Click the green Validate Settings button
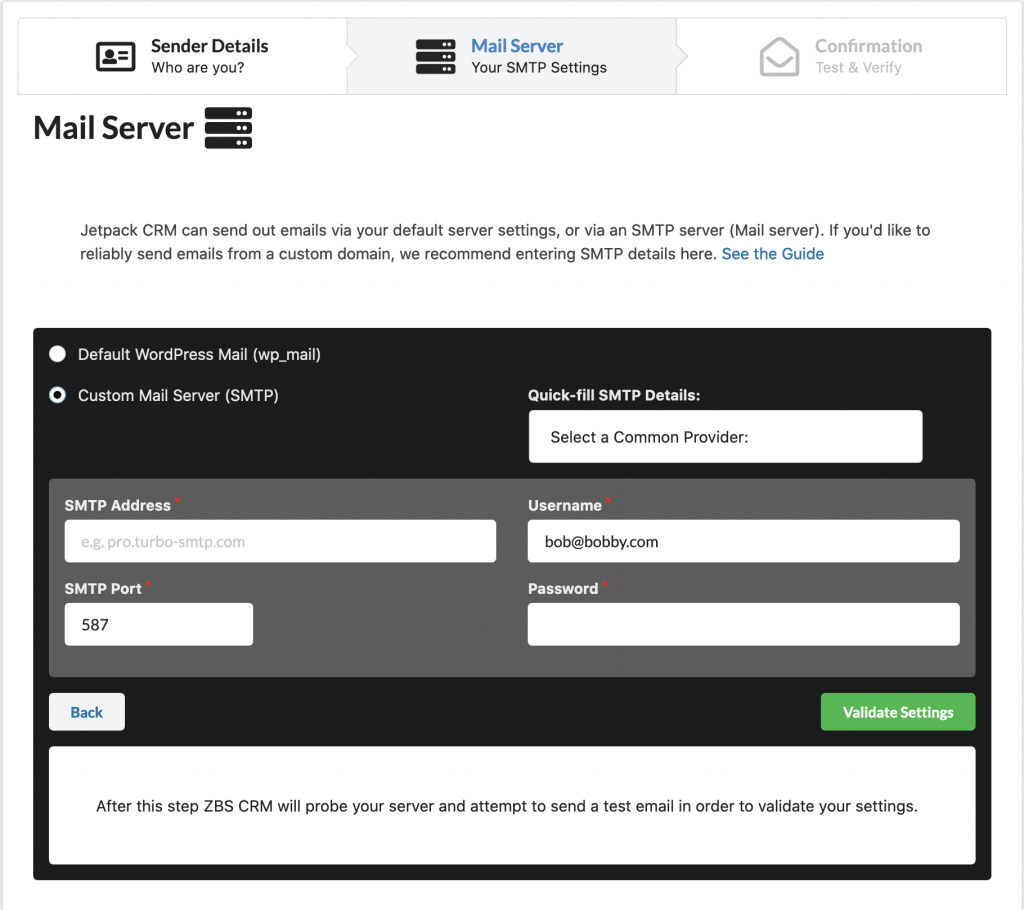Screen dimensions: 1024x910 tap(898, 712)
